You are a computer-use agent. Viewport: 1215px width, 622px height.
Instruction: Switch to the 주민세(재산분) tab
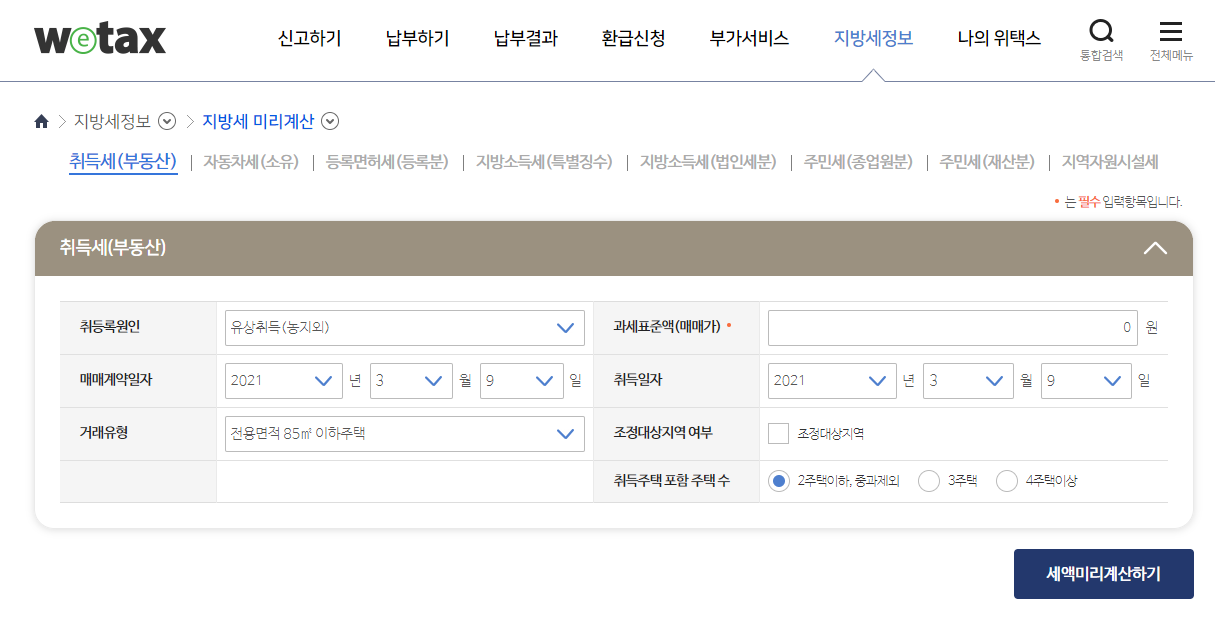987,162
